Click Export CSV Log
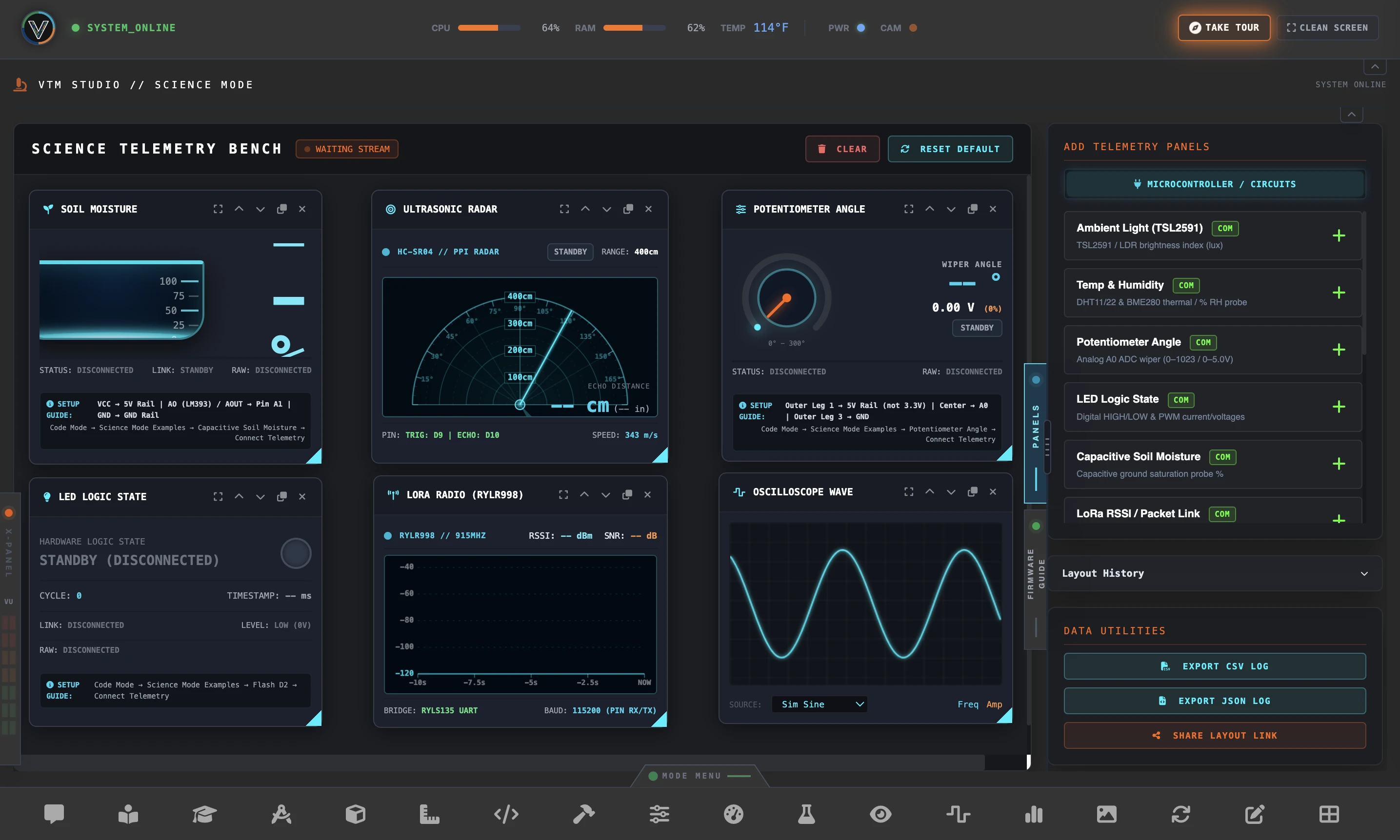 click(x=1214, y=666)
